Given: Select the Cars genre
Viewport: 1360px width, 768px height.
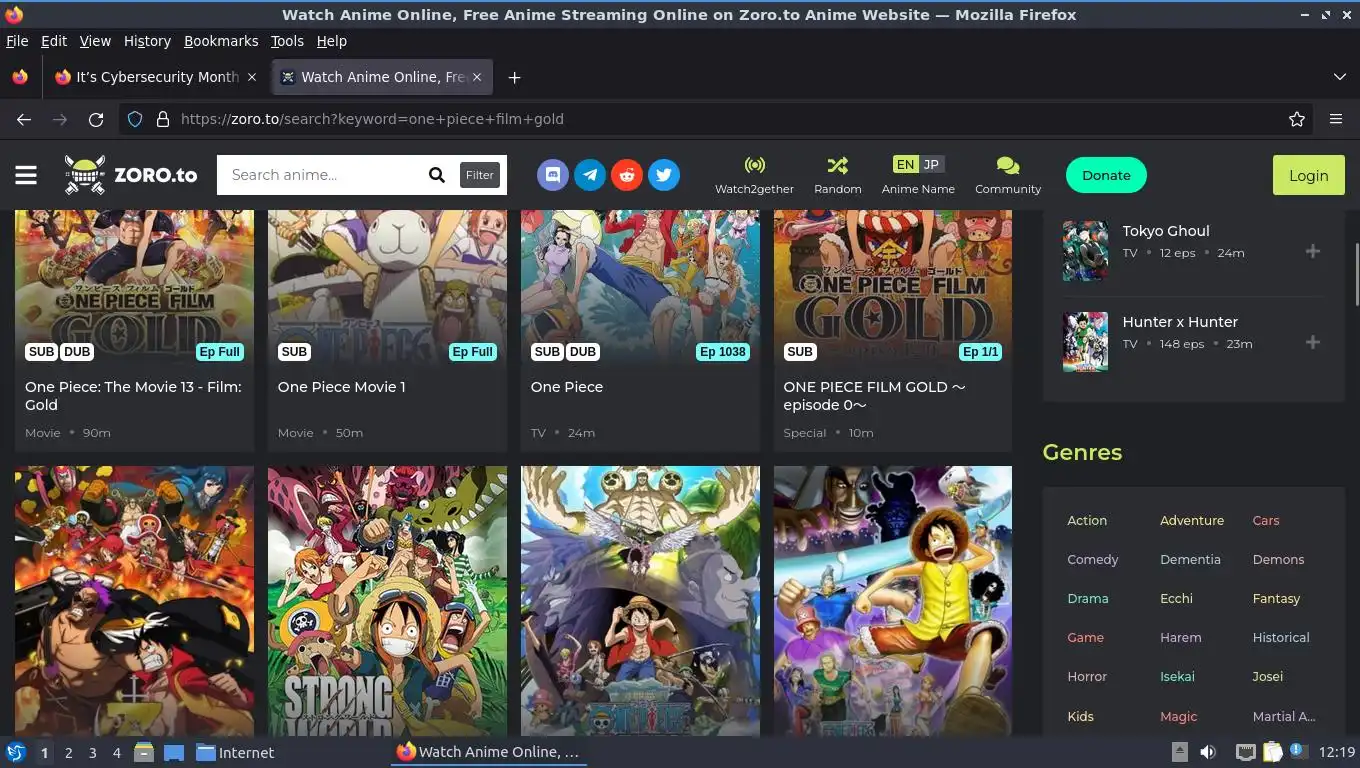Looking at the screenshot, I should [x=1266, y=520].
